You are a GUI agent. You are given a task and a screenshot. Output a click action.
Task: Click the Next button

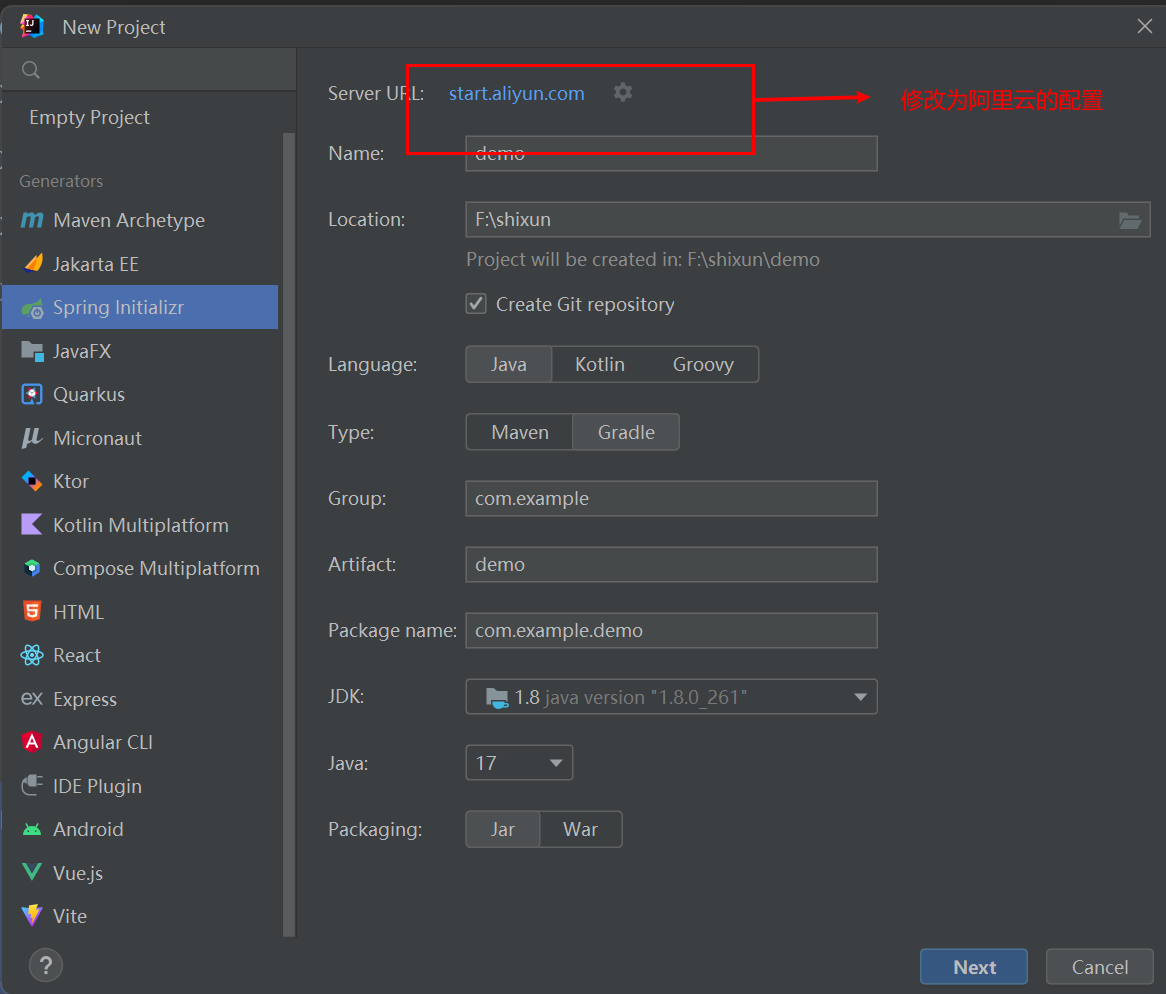tap(974, 966)
